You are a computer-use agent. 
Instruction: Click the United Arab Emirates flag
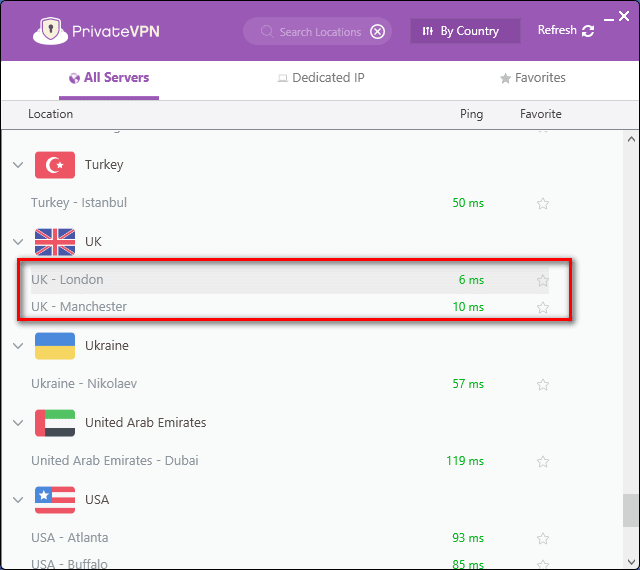click(x=55, y=423)
